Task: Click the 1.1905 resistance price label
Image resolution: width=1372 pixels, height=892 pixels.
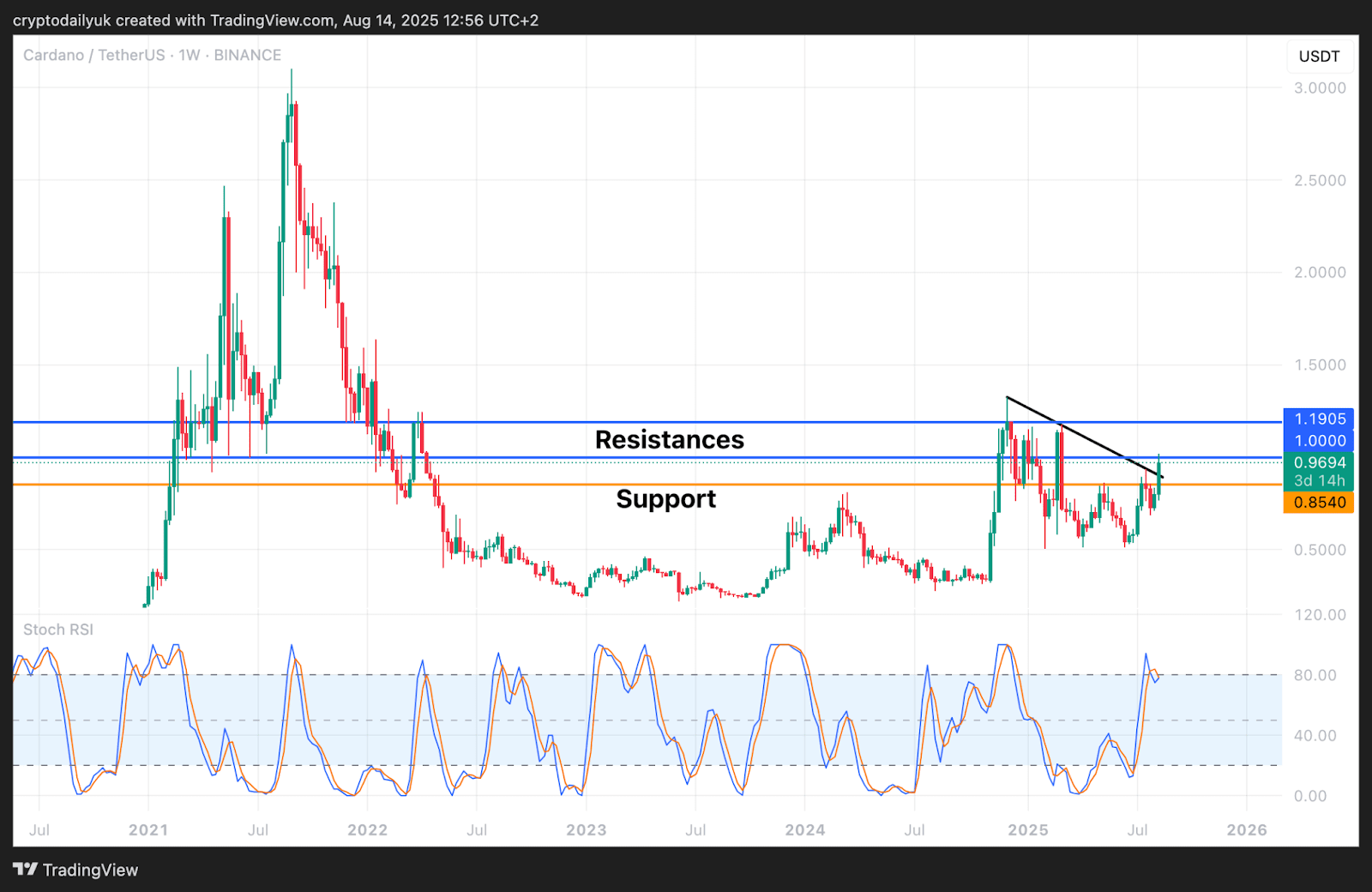Action: click(x=1319, y=419)
